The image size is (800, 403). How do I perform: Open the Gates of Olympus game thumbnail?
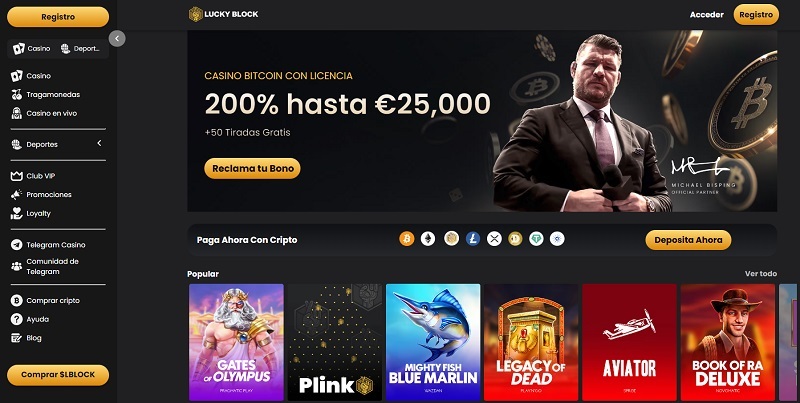pos(236,342)
